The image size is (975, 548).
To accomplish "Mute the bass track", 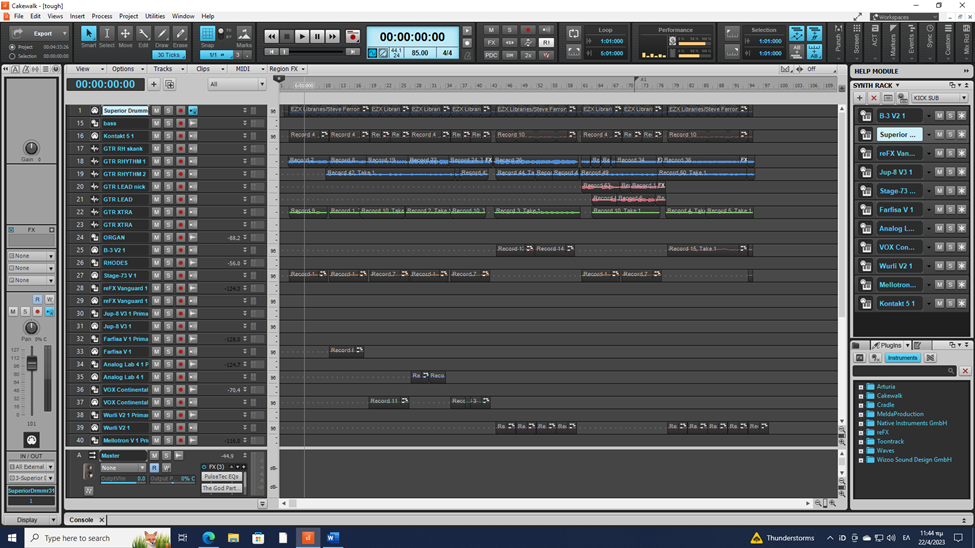I will tap(156, 123).
